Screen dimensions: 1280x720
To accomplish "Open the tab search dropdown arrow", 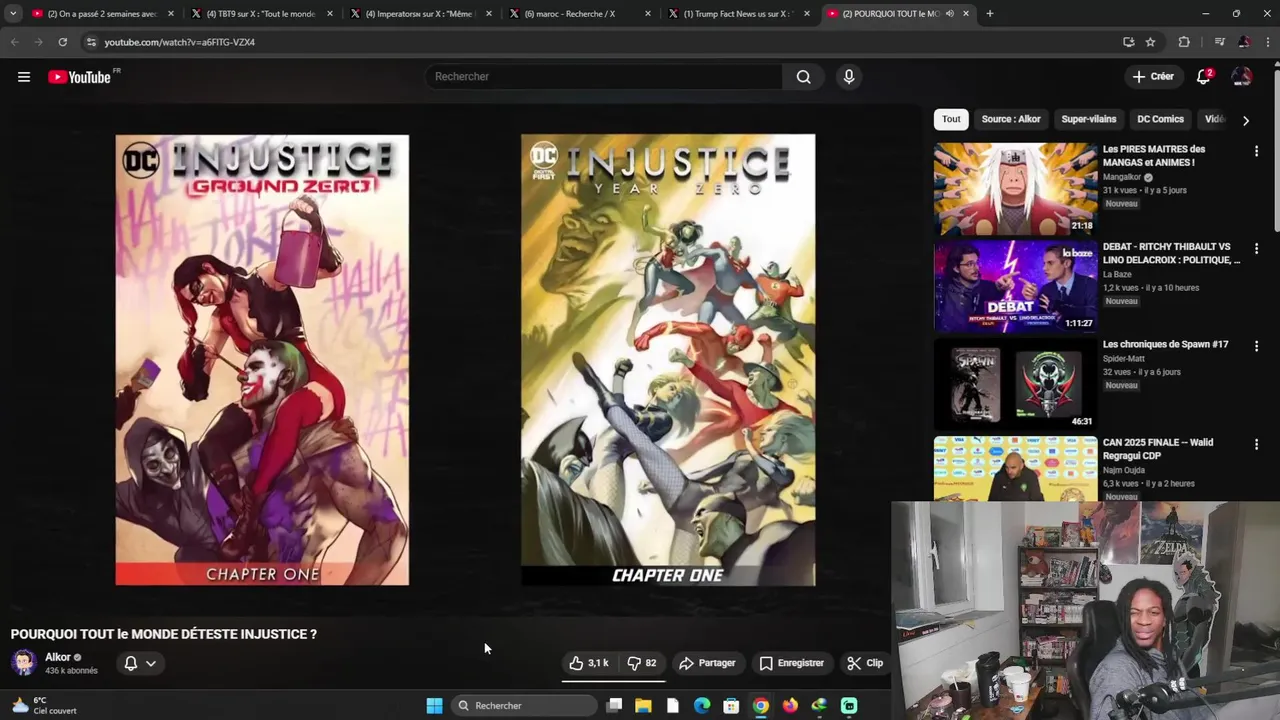I will 12,14.
